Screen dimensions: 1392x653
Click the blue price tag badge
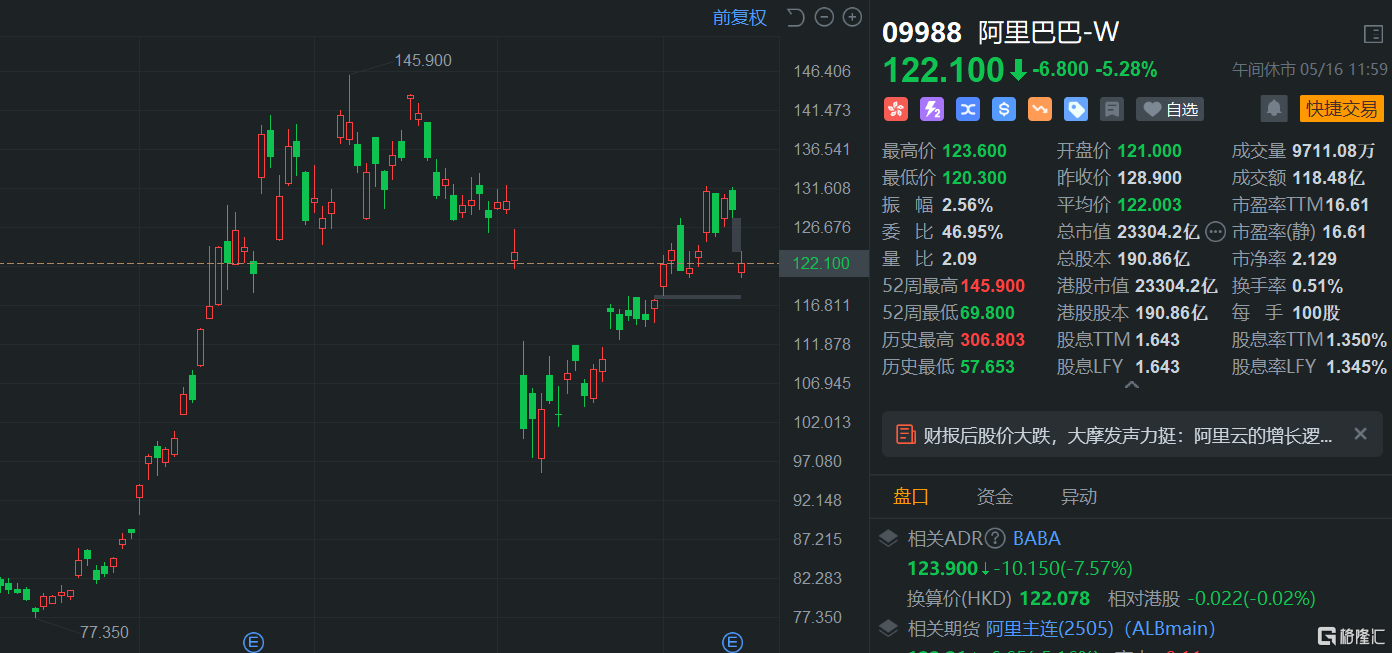(1076, 109)
